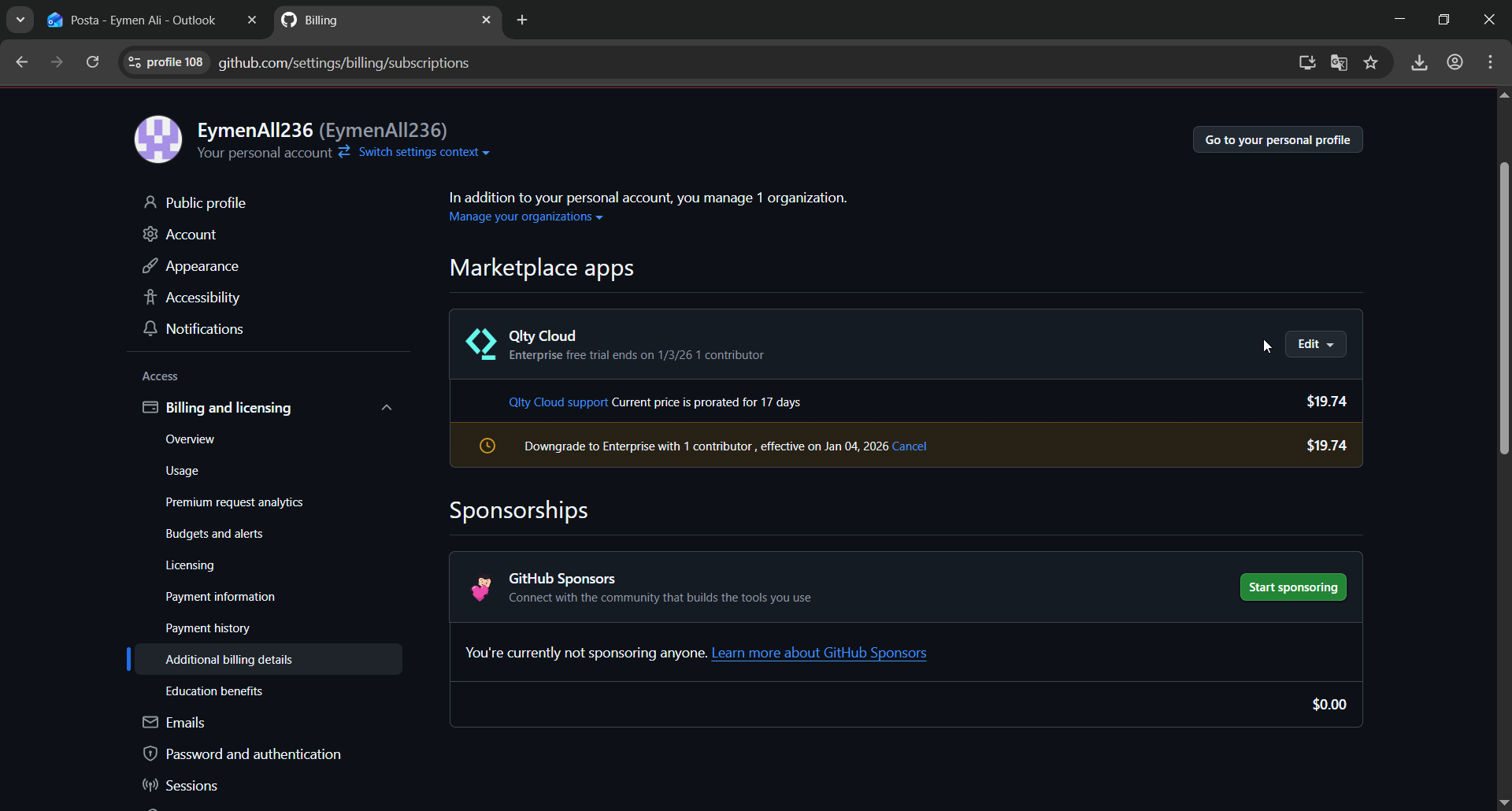Collapse the Billing and licensing section
Screen dimensions: 1512x811
(x=387, y=407)
